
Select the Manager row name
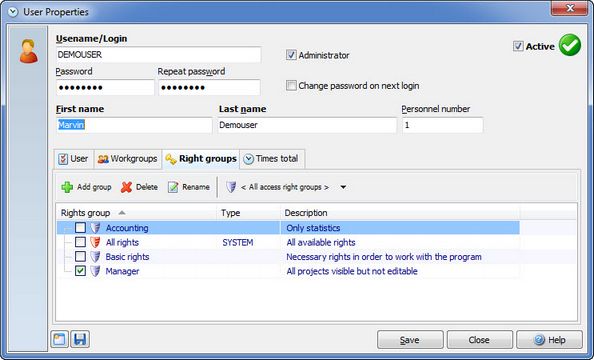(122, 271)
